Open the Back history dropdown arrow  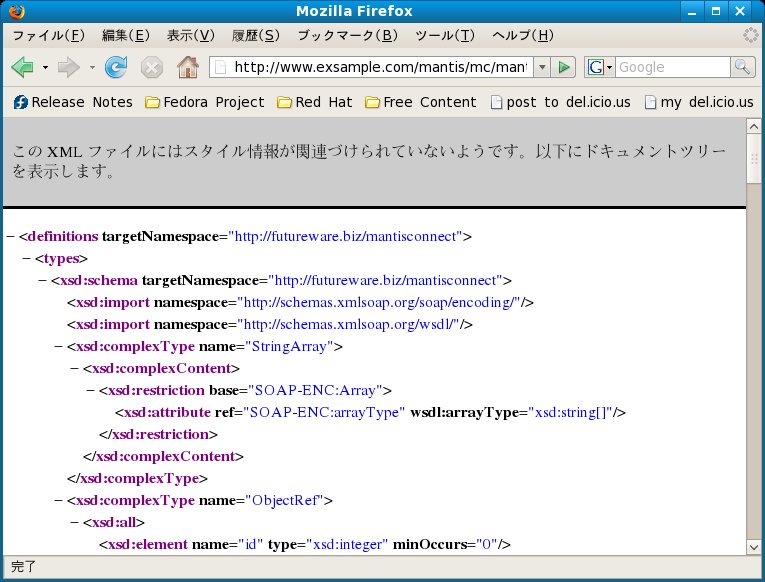pyautogui.click(x=45, y=67)
